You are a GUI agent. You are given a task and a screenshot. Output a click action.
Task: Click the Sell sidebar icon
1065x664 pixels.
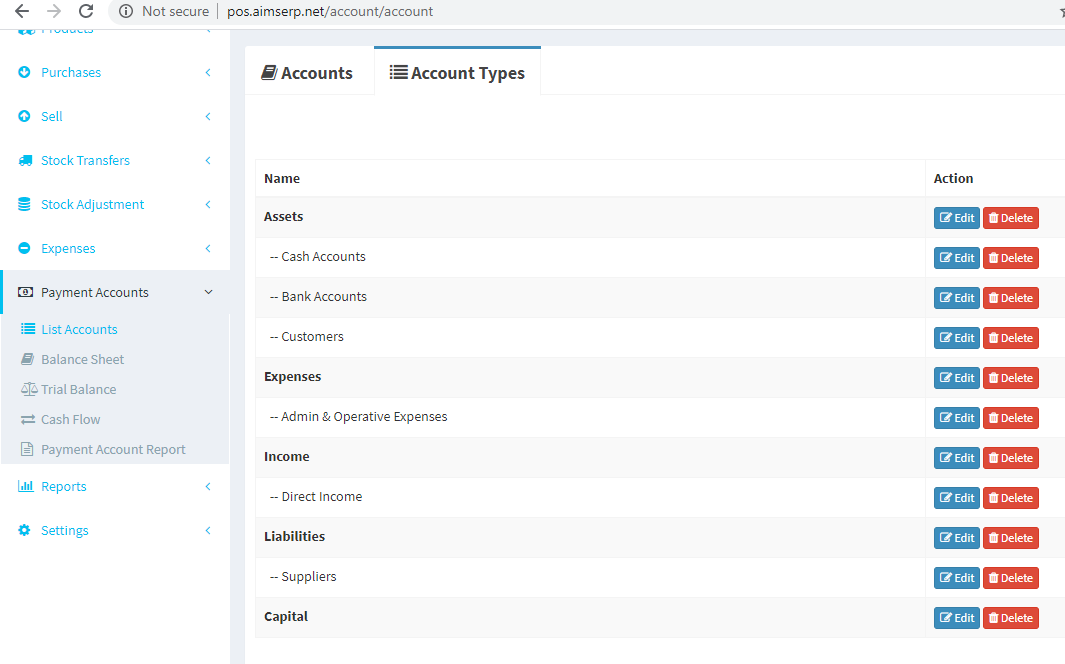click(x=24, y=116)
